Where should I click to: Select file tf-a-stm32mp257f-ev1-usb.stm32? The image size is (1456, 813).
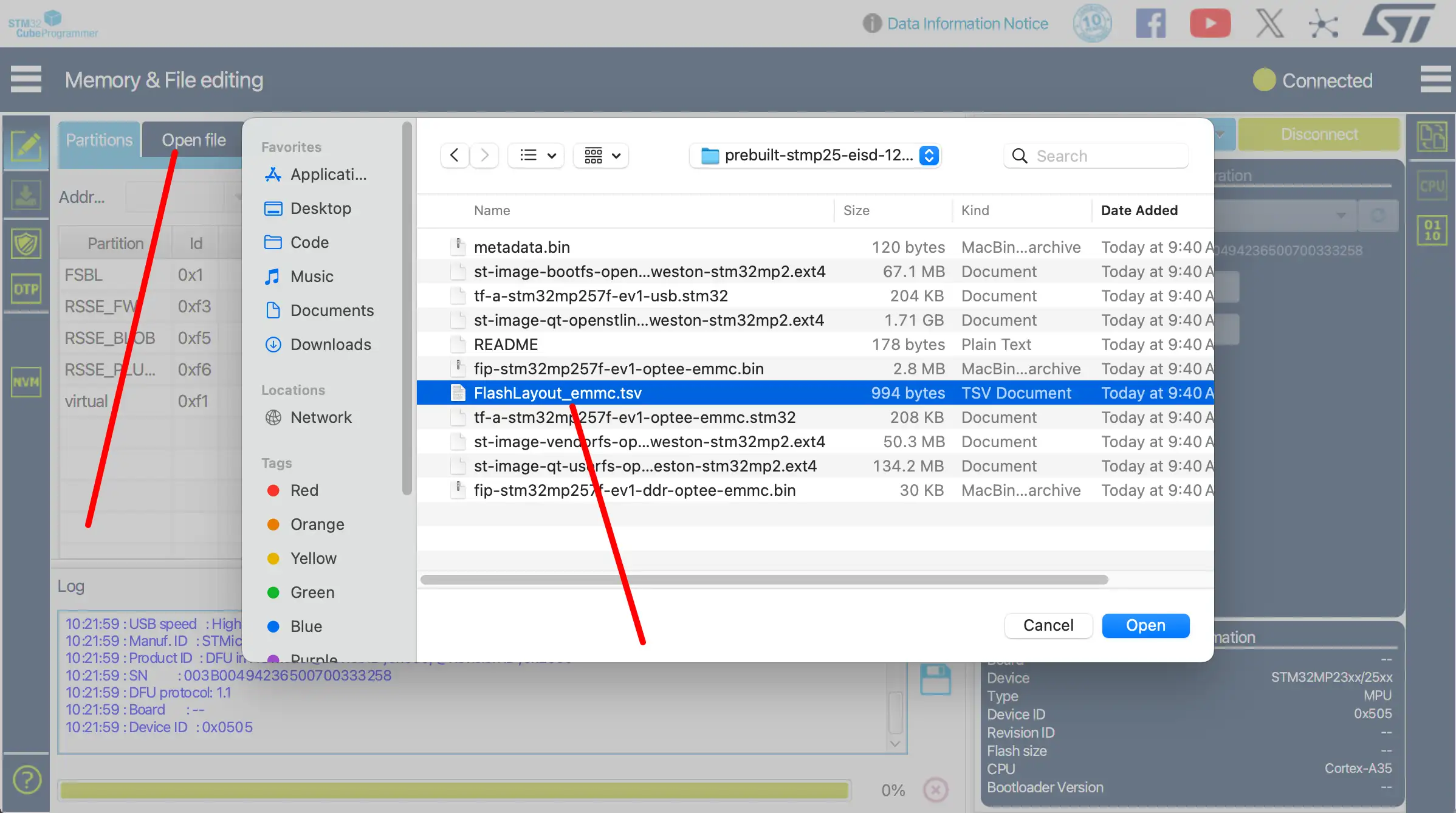click(x=816, y=296)
